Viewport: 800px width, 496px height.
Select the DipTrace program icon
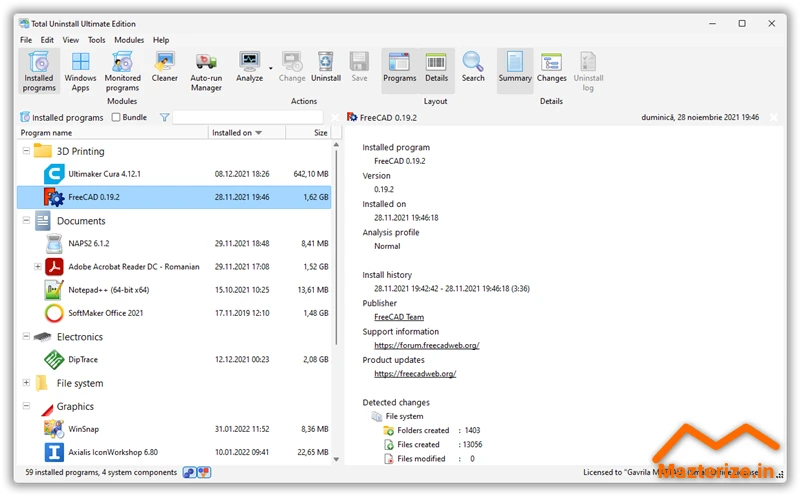54,359
